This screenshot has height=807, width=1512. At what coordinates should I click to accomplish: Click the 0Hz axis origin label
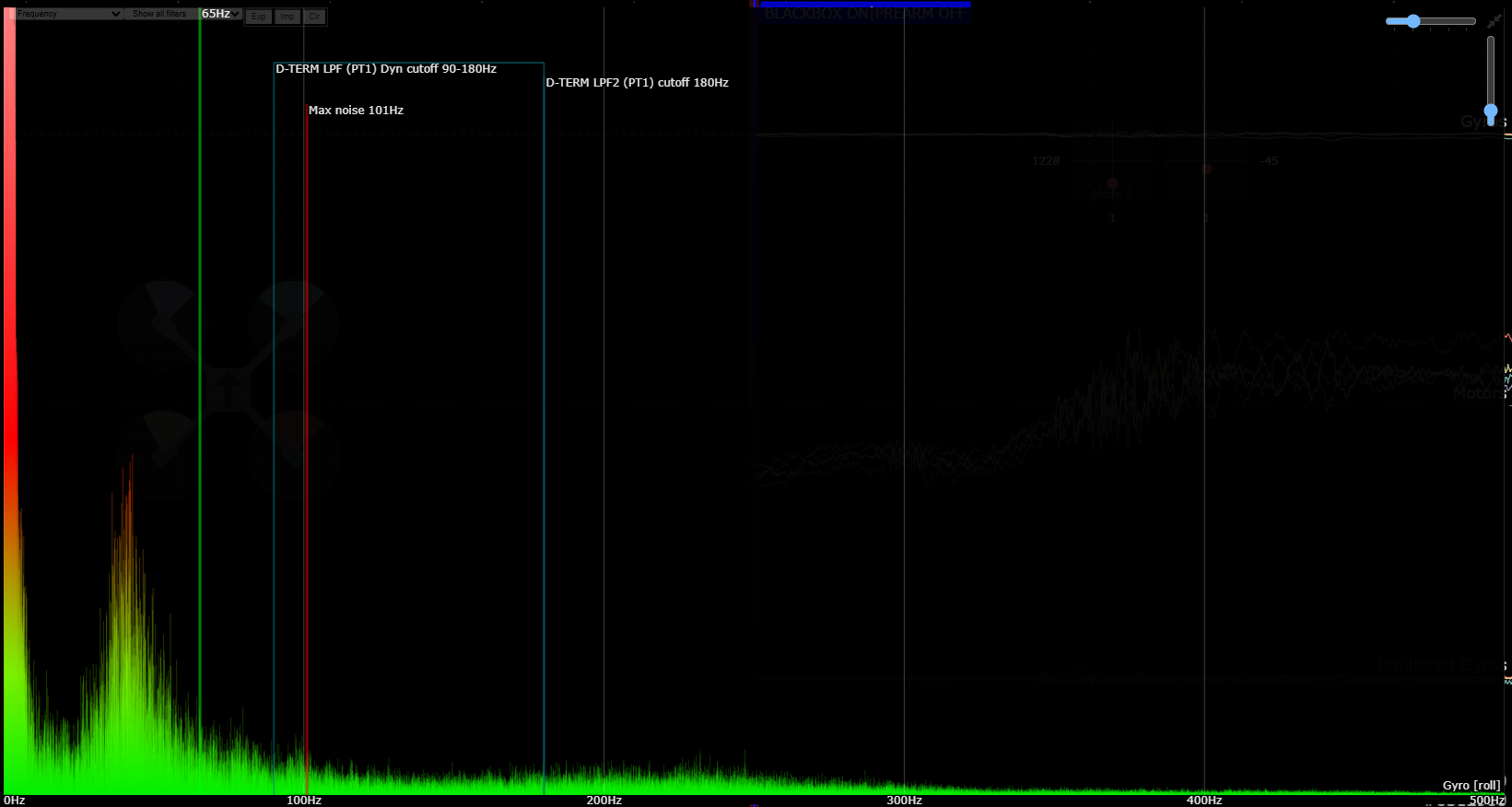click(x=15, y=800)
